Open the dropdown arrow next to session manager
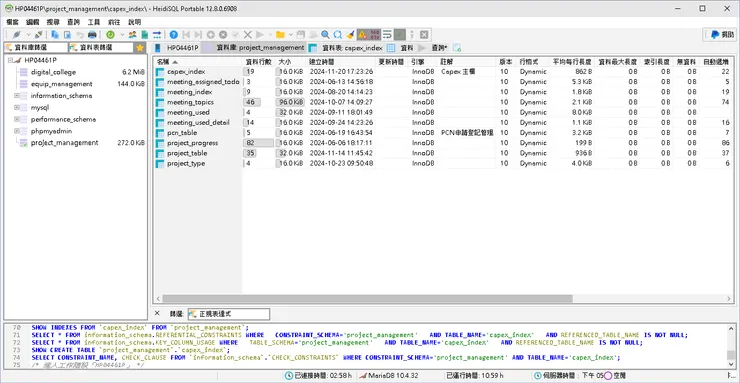The height and width of the screenshot is (383, 740). pyautogui.click(x=28, y=34)
